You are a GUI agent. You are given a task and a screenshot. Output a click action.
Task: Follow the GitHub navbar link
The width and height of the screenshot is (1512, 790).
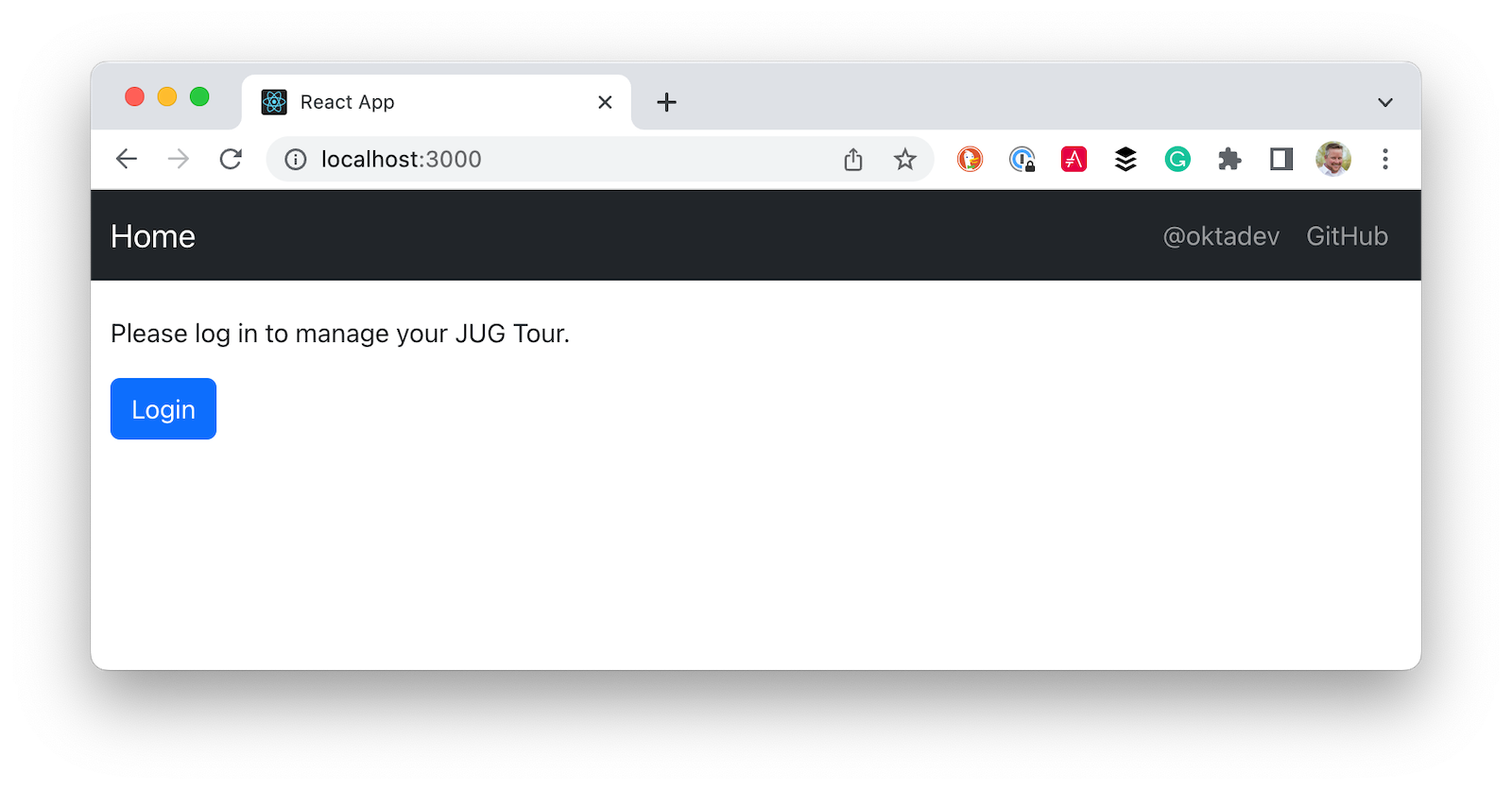pos(1347,236)
